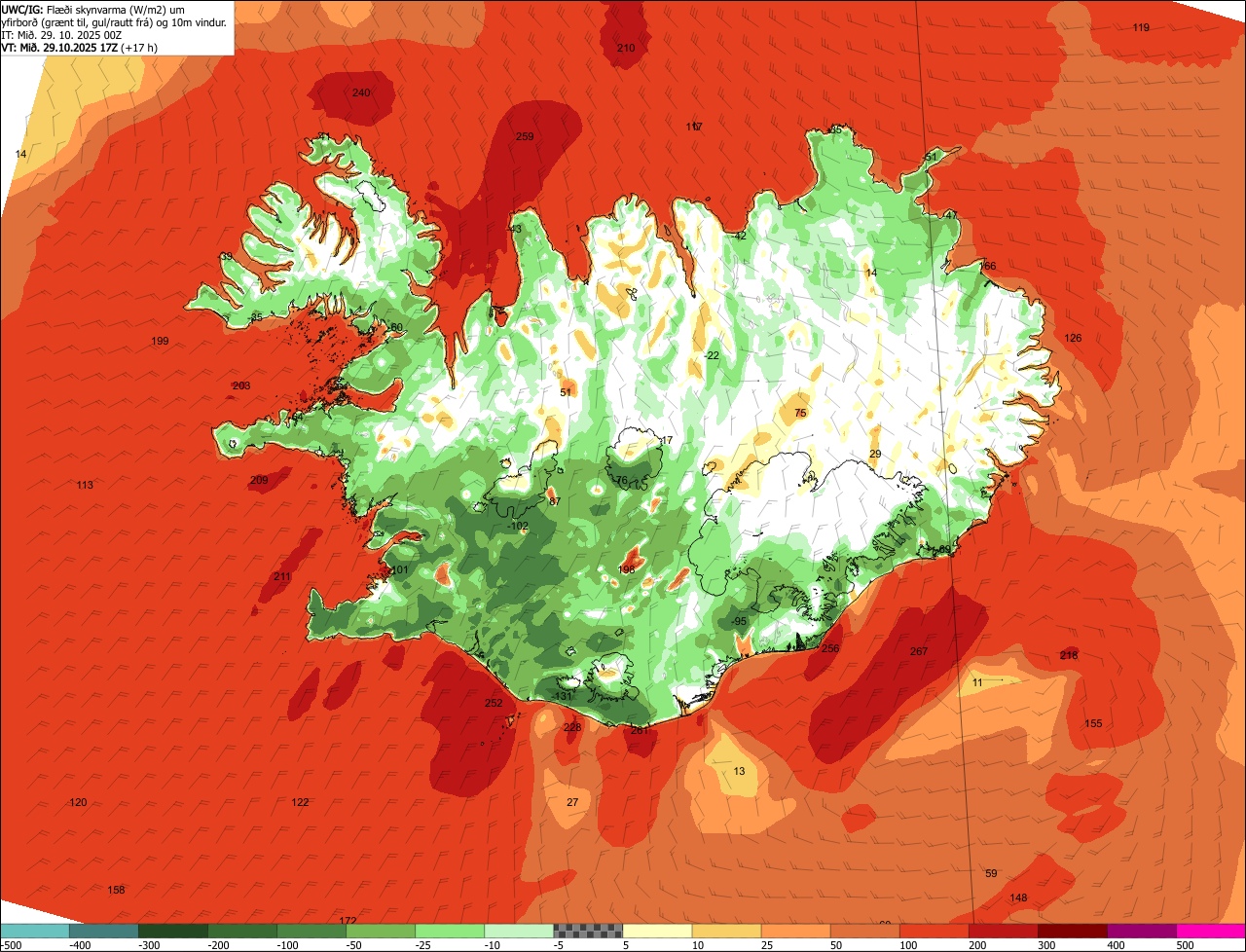Image resolution: width=1246 pixels, height=952 pixels.
Task: Click the value 240 on the map
Action: coord(361,92)
